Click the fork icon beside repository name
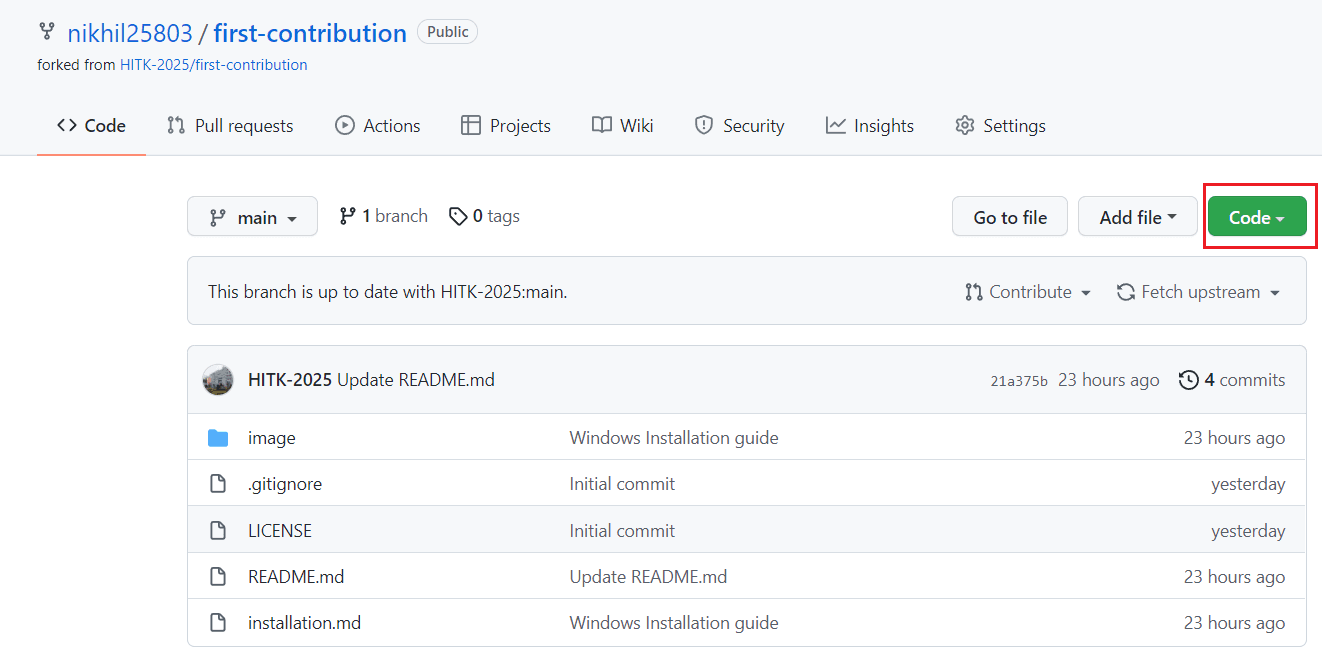The image size is (1322, 657). (x=47, y=32)
